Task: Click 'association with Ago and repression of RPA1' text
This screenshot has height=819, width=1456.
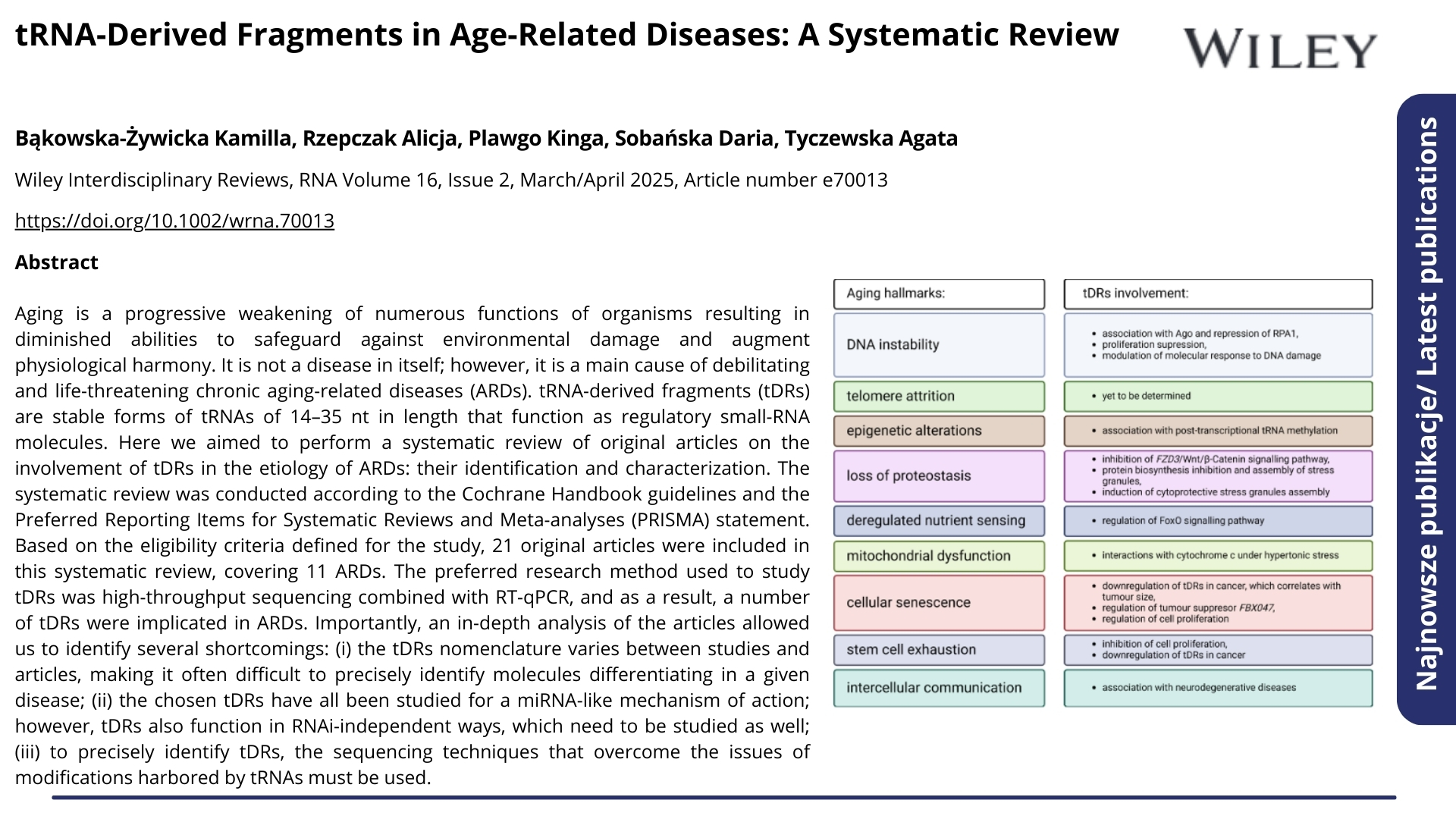Action: pos(1200,334)
